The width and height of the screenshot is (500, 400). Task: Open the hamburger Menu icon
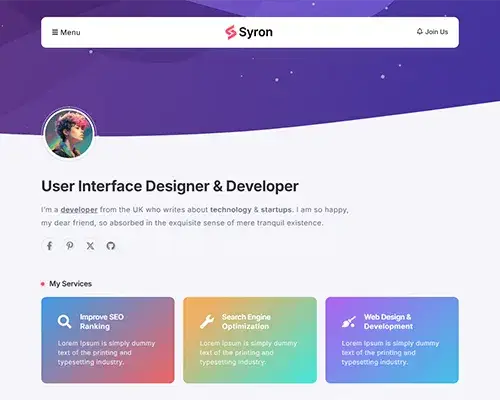click(x=55, y=32)
